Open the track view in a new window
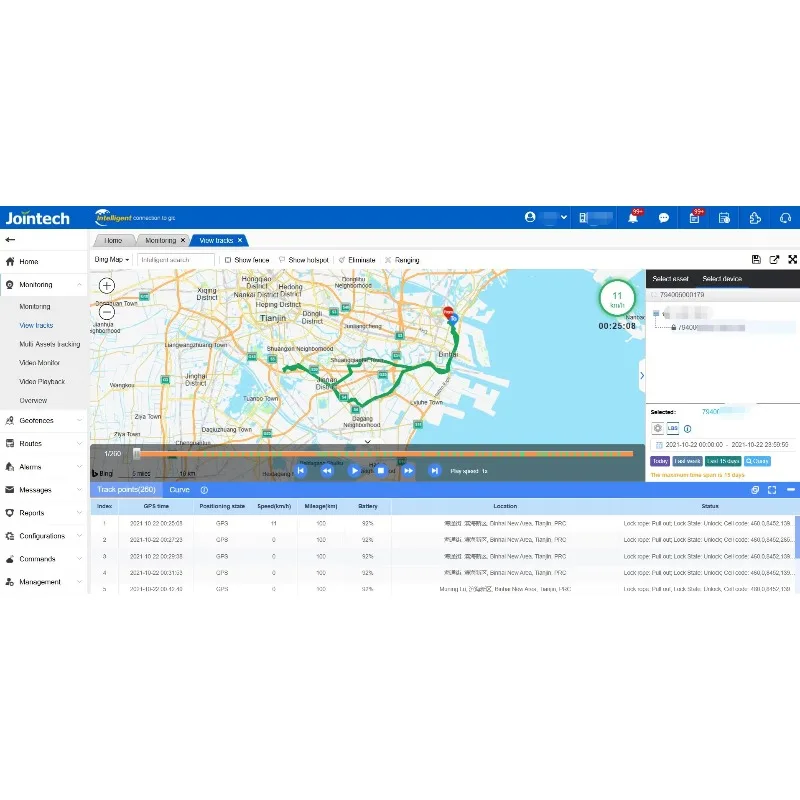This screenshot has height=800, width=800. 774,260
